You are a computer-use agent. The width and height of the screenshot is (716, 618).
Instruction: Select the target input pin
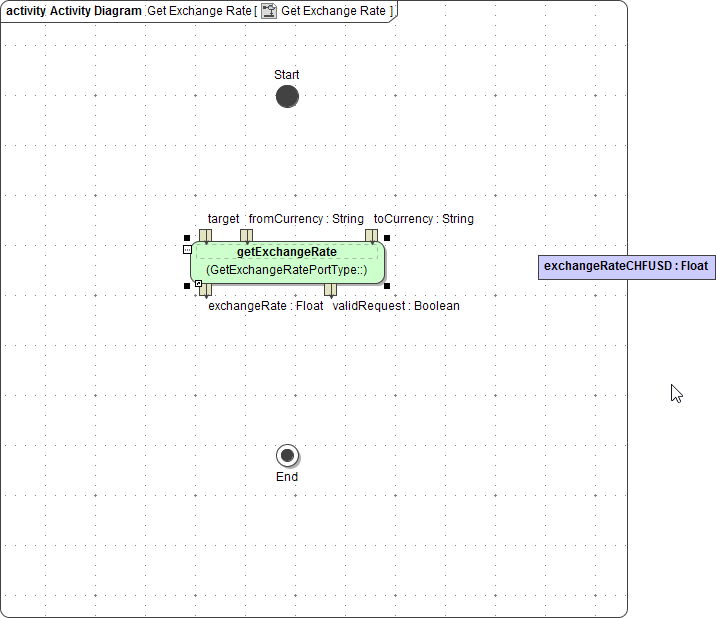coord(205,235)
